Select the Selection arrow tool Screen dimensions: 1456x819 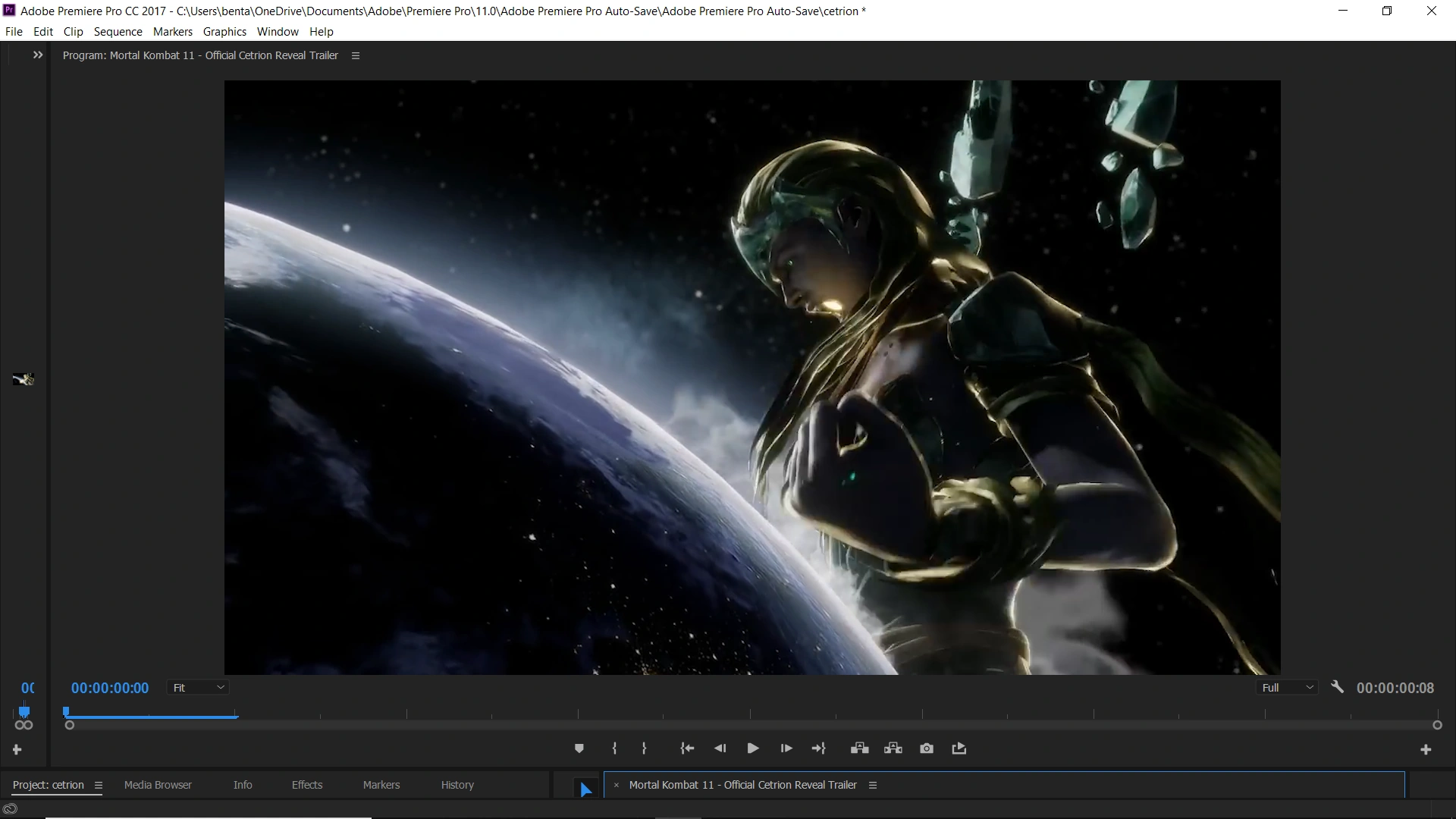coord(585,789)
